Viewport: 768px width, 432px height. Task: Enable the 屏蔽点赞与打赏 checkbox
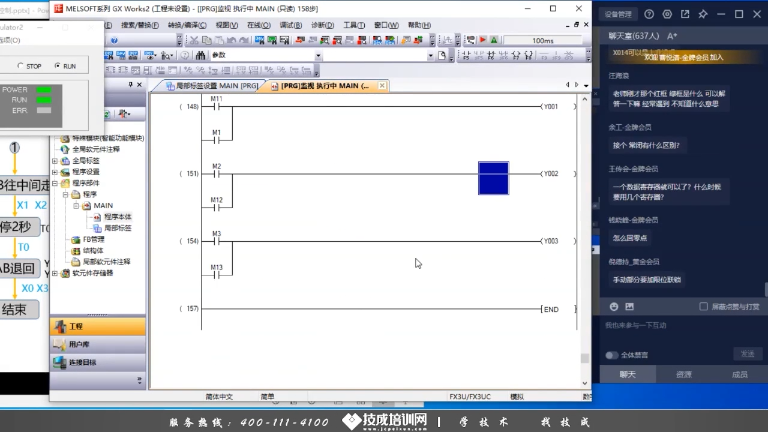point(704,306)
